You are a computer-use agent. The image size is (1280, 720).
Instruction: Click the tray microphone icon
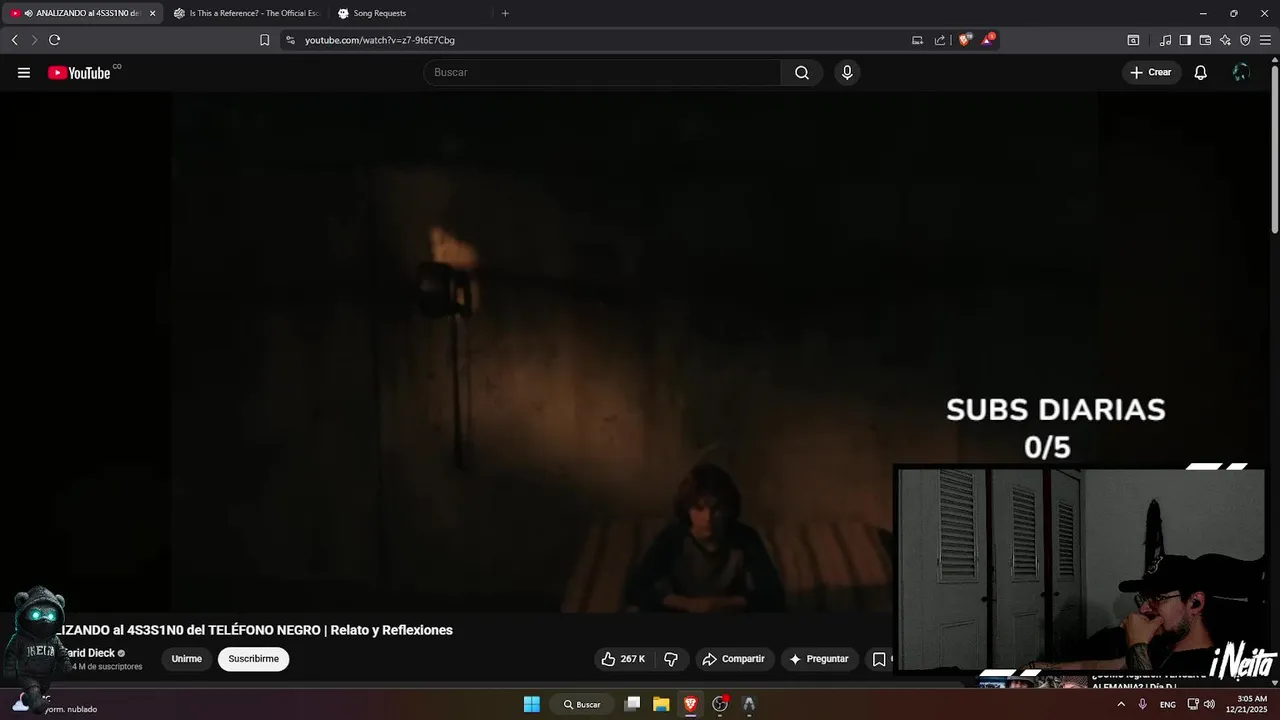click(1142, 704)
